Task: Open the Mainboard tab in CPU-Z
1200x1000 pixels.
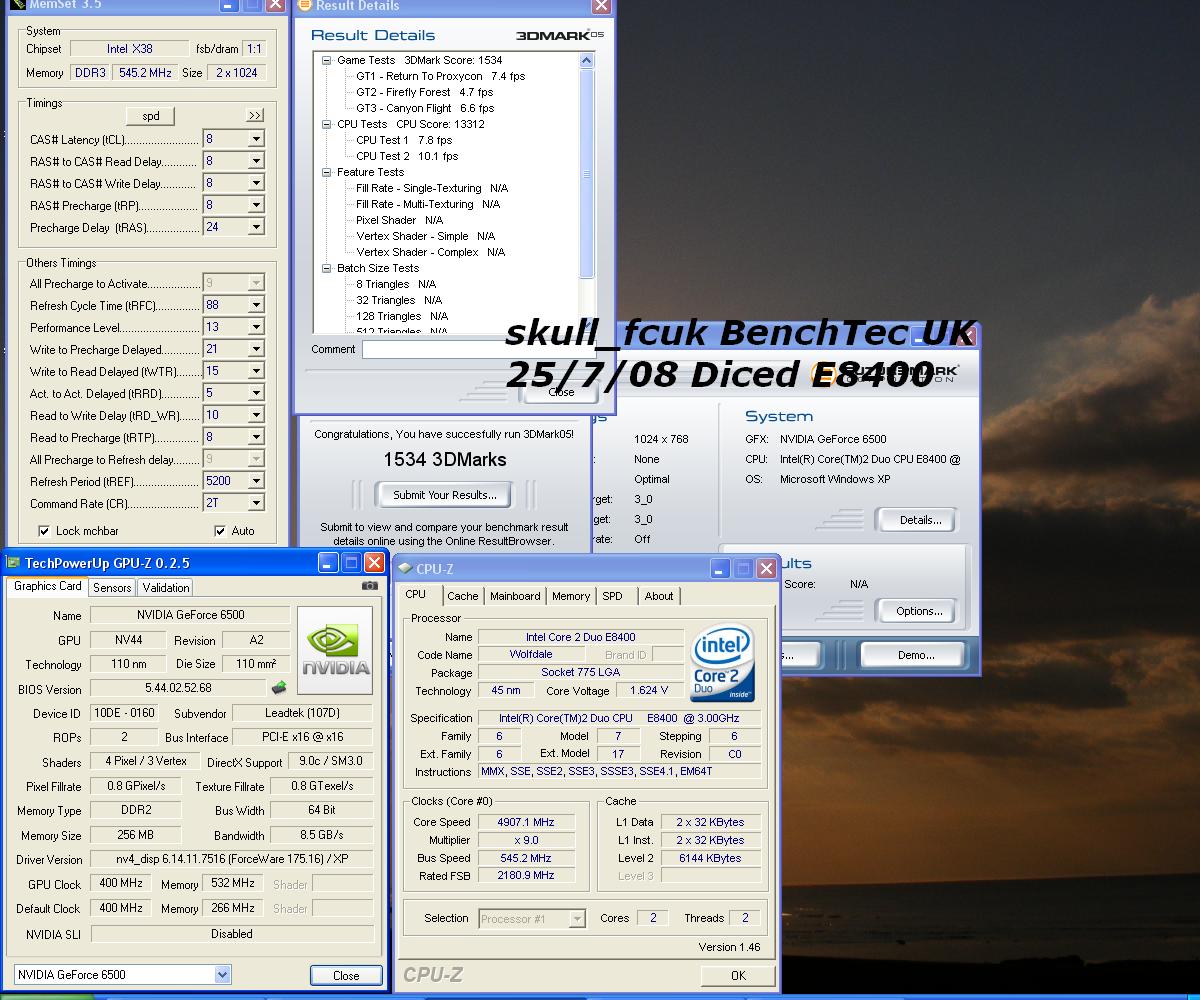Action: [515, 596]
